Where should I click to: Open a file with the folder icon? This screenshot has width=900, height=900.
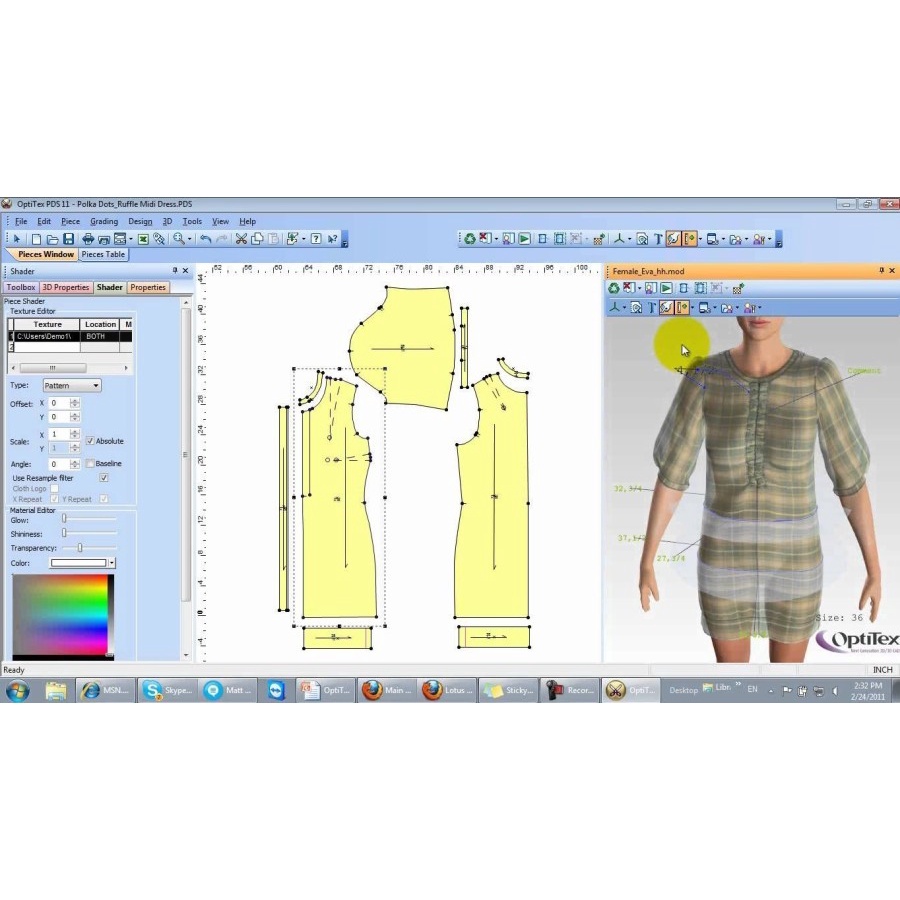tap(52, 239)
